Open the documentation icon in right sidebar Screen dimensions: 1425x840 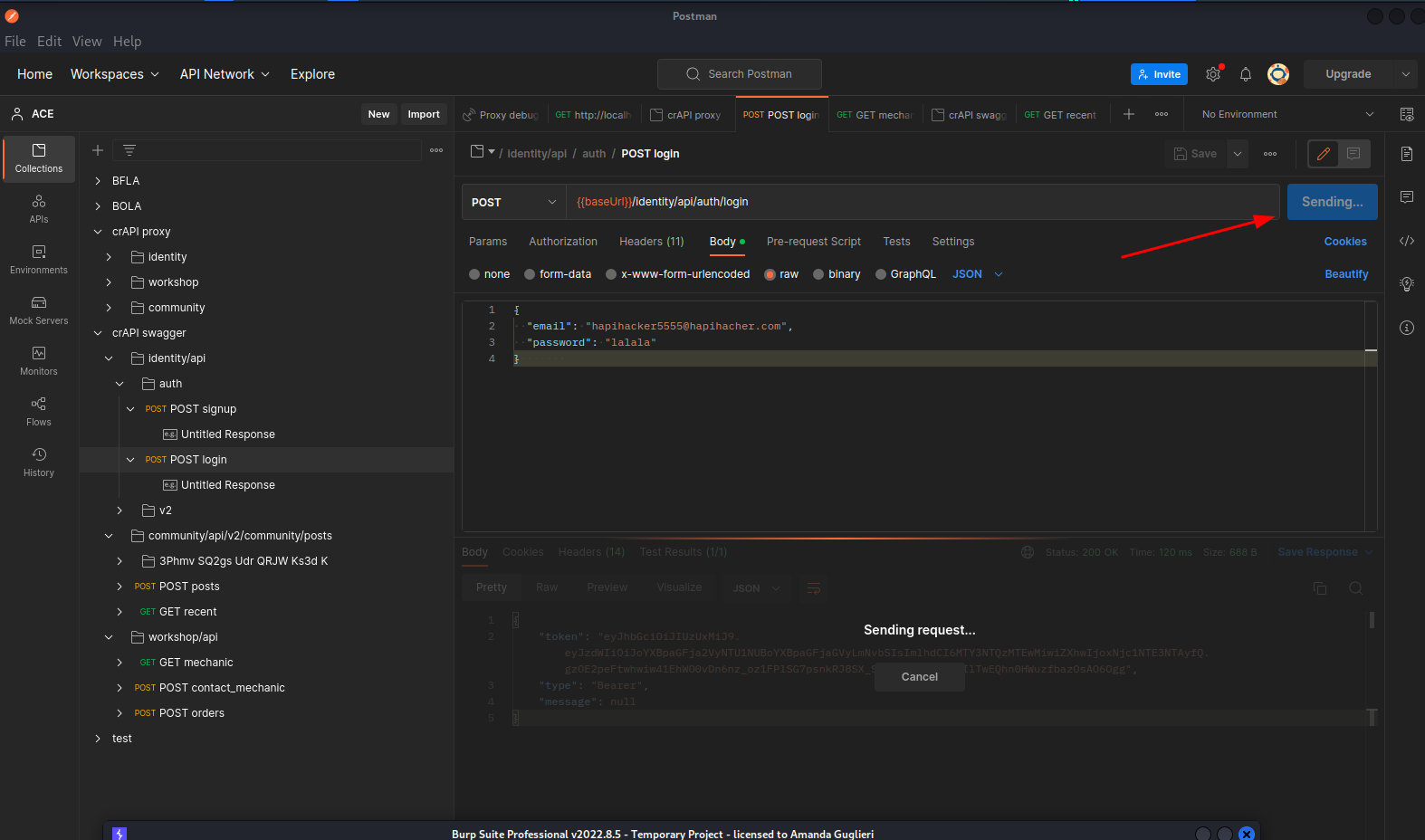pos(1407,154)
